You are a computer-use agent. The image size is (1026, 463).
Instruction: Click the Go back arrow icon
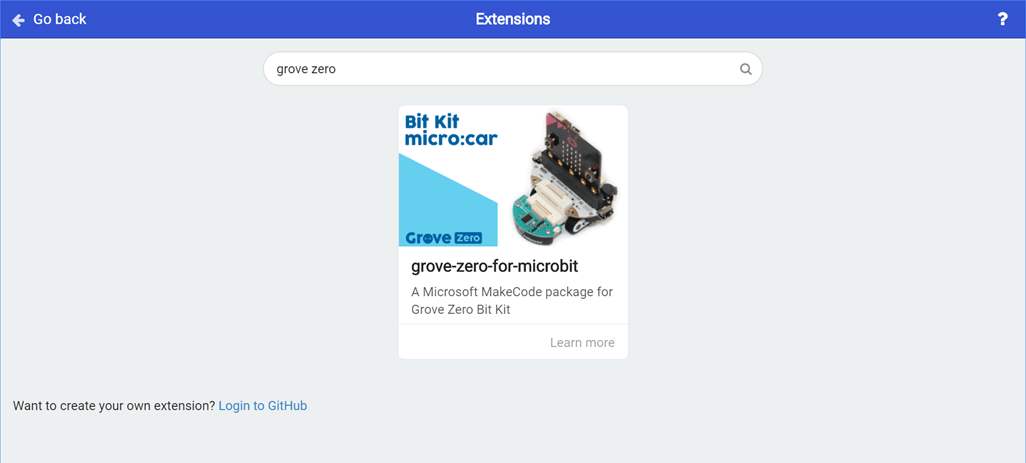click(x=18, y=20)
